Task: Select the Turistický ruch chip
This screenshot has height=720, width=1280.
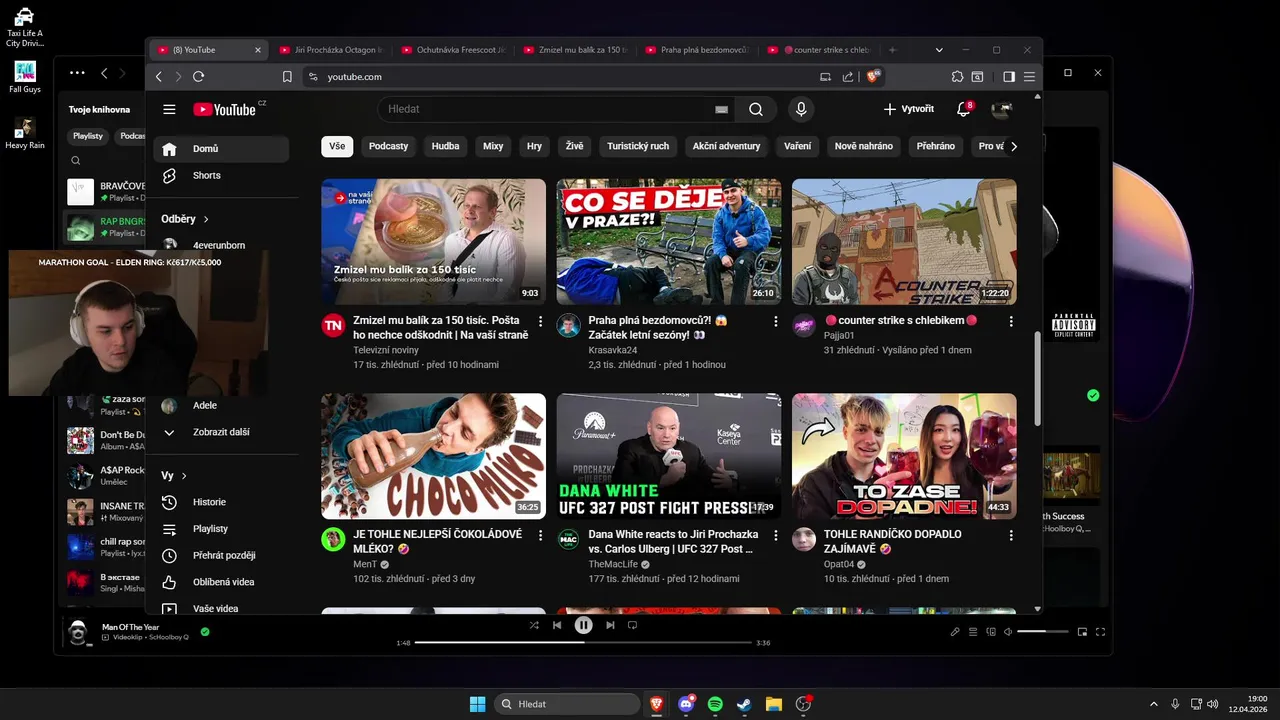Action: point(638,146)
